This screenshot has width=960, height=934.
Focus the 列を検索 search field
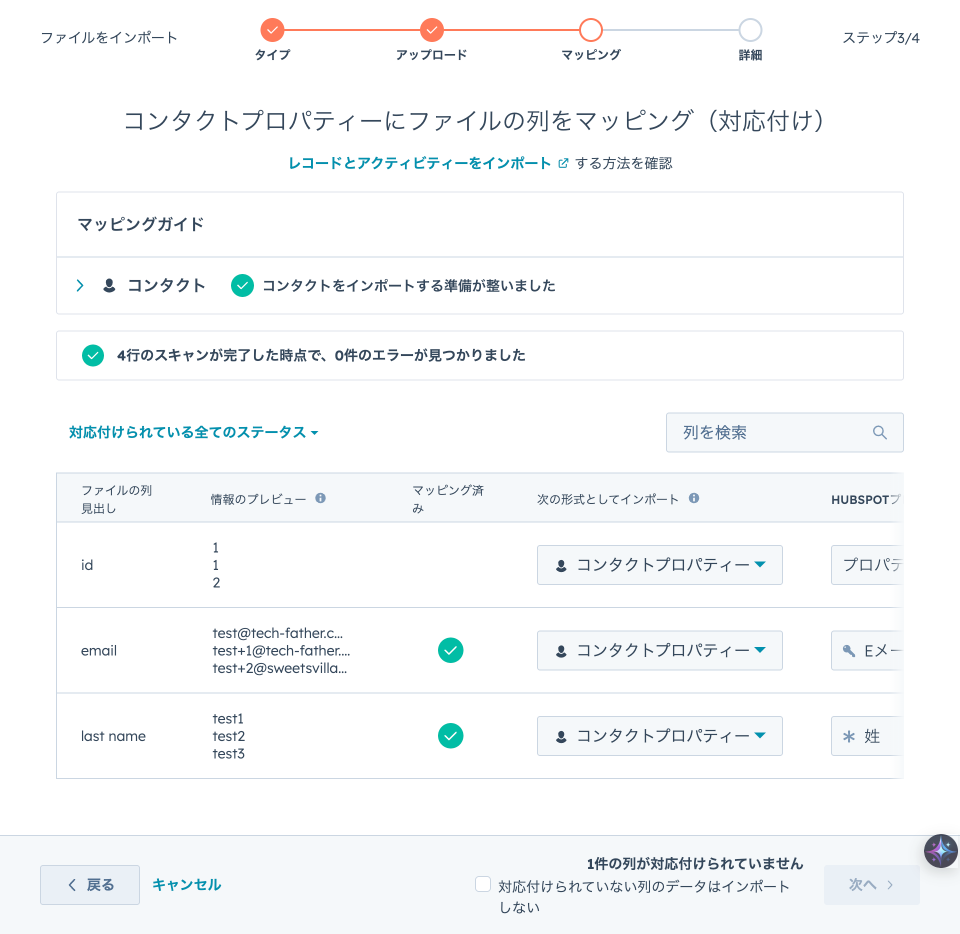click(784, 433)
